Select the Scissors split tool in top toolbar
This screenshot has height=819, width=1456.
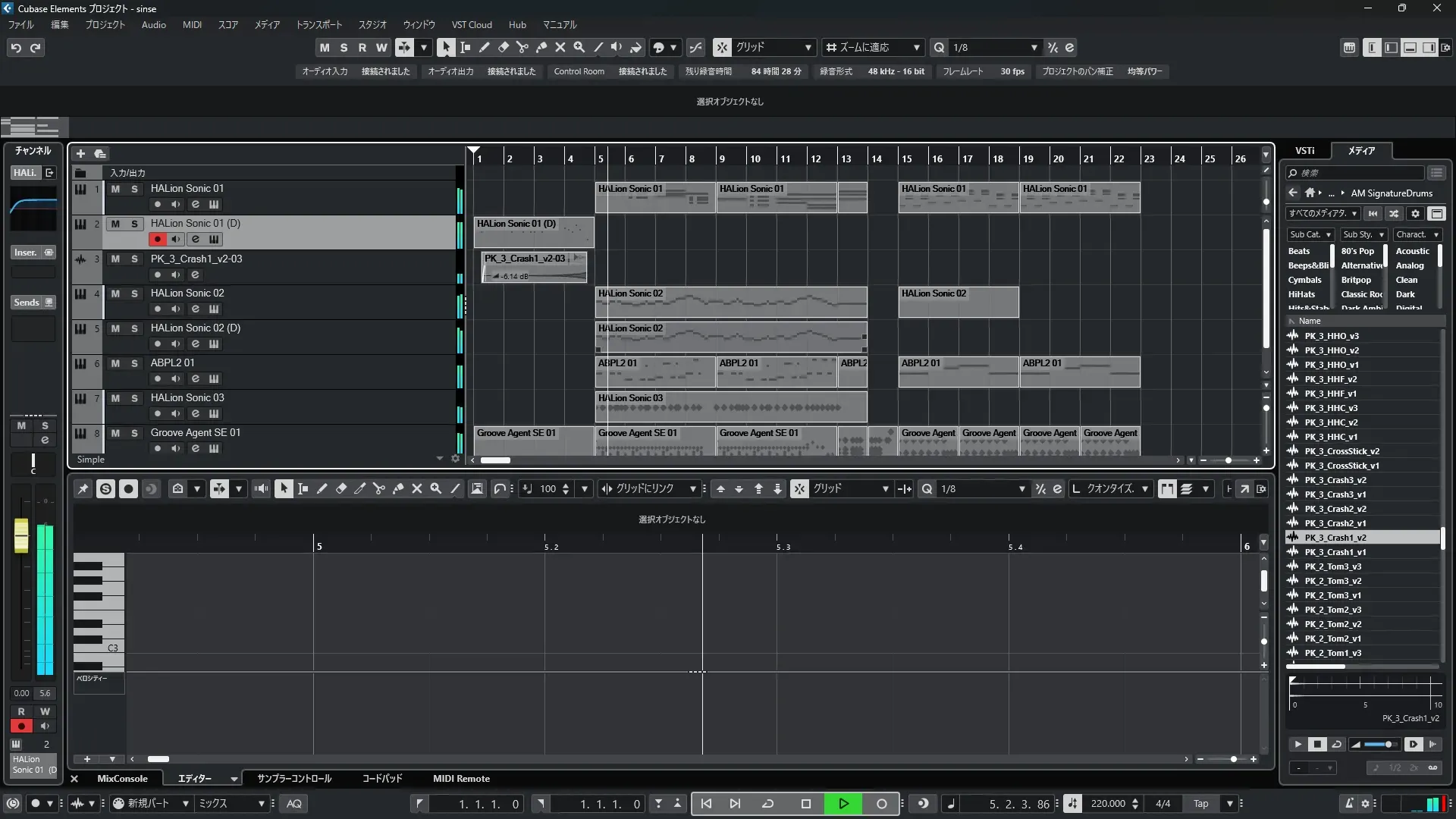(x=522, y=48)
